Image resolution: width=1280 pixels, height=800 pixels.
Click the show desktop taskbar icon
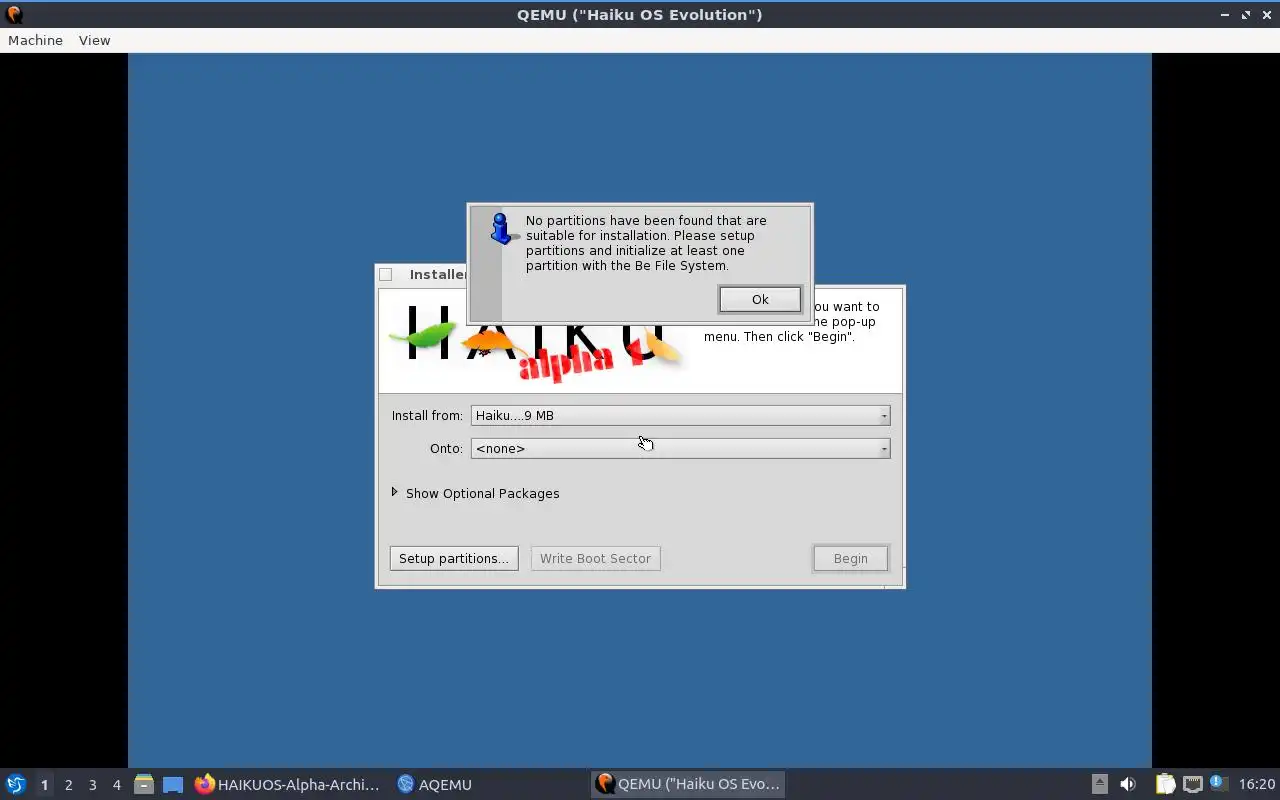pyautogui.click(x=173, y=784)
